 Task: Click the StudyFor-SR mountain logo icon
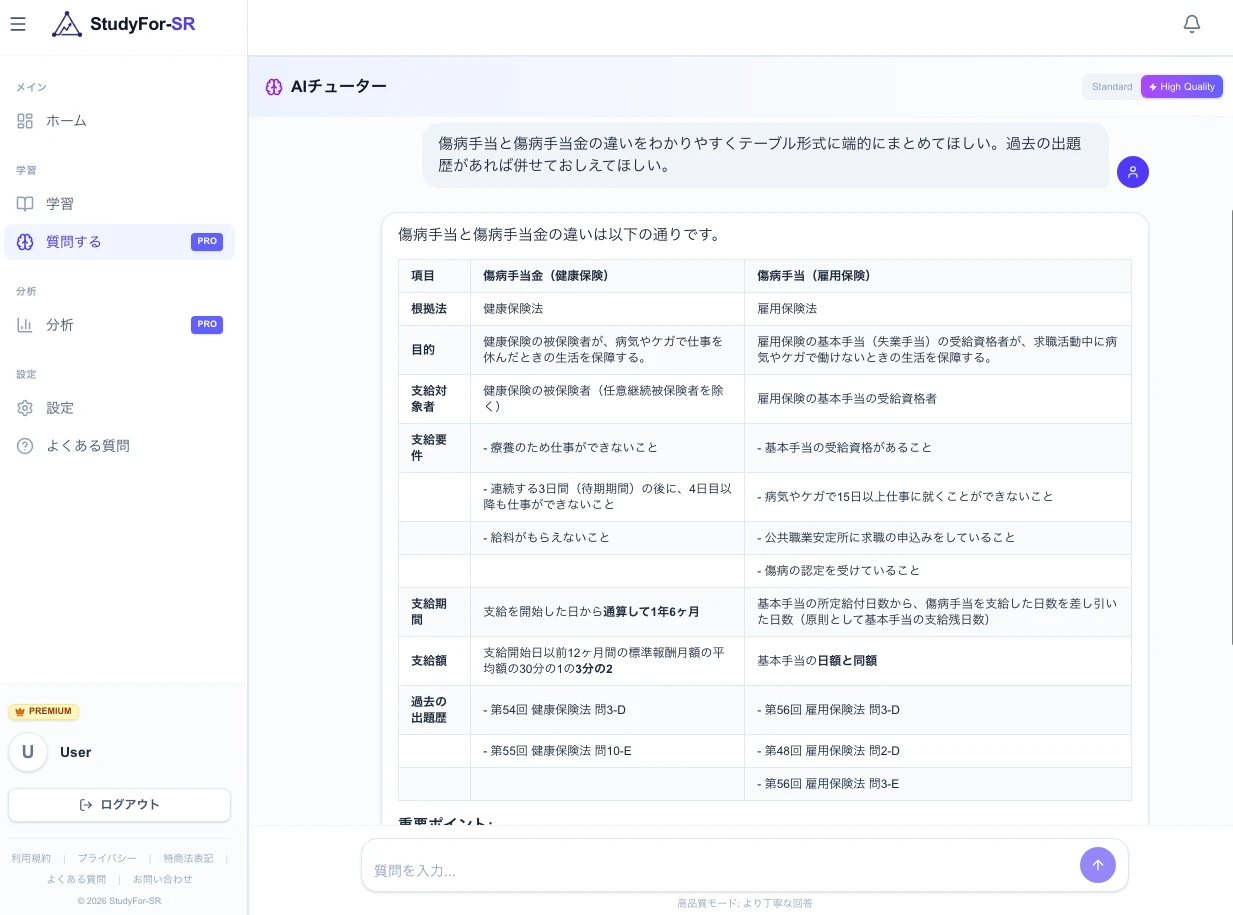tap(67, 24)
